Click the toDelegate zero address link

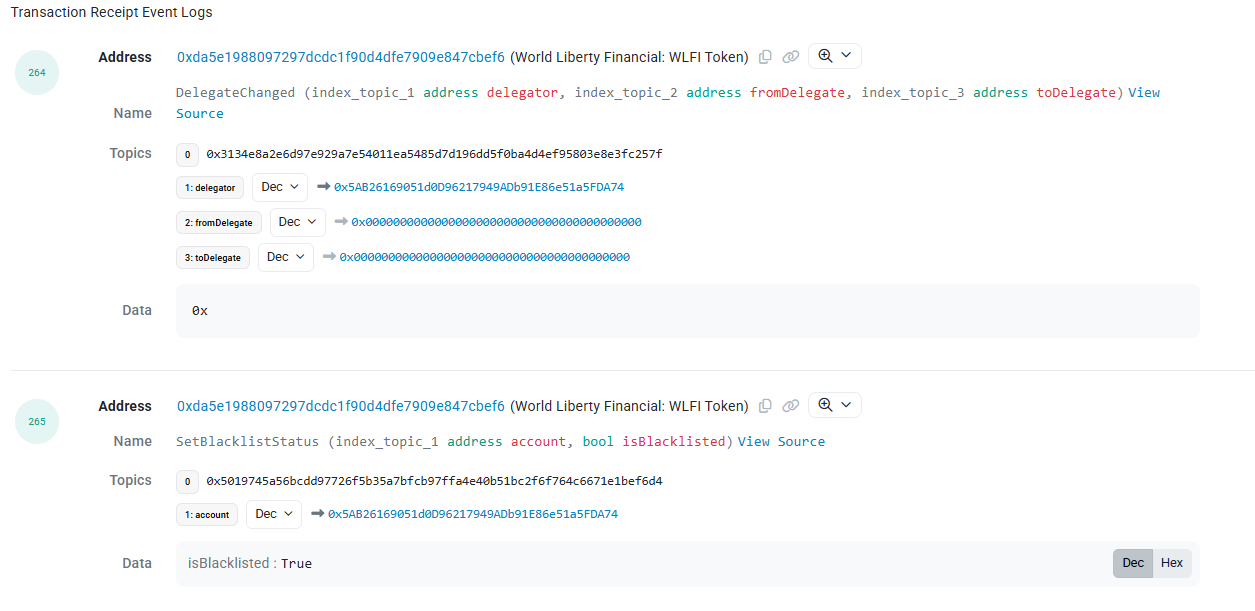pos(484,257)
